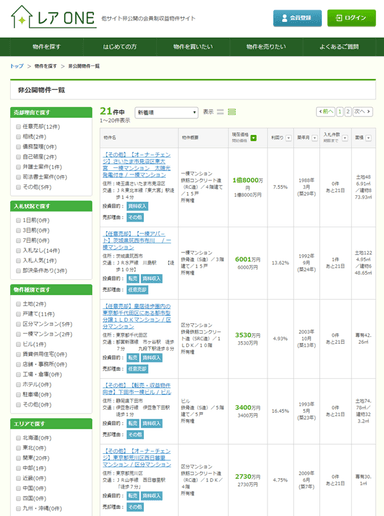Go to next page 次へ
This screenshot has width=384, height=516.
click(x=362, y=111)
